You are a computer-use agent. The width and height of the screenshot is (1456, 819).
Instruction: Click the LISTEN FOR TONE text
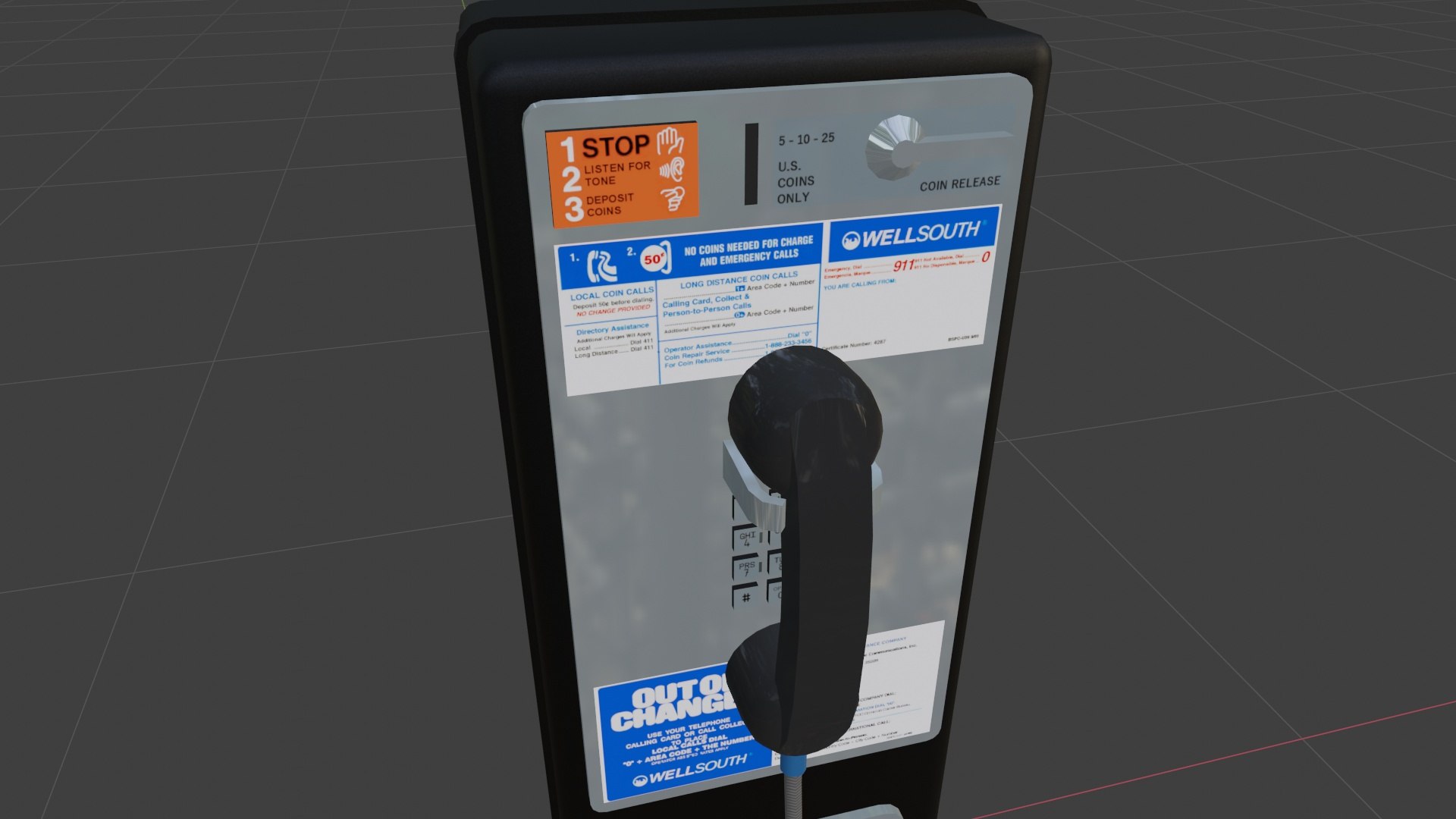(x=617, y=174)
